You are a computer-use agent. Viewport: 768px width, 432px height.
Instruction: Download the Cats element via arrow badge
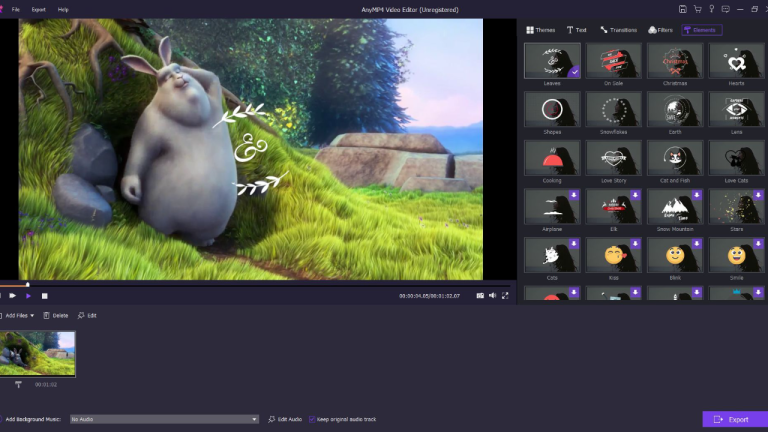tap(574, 243)
